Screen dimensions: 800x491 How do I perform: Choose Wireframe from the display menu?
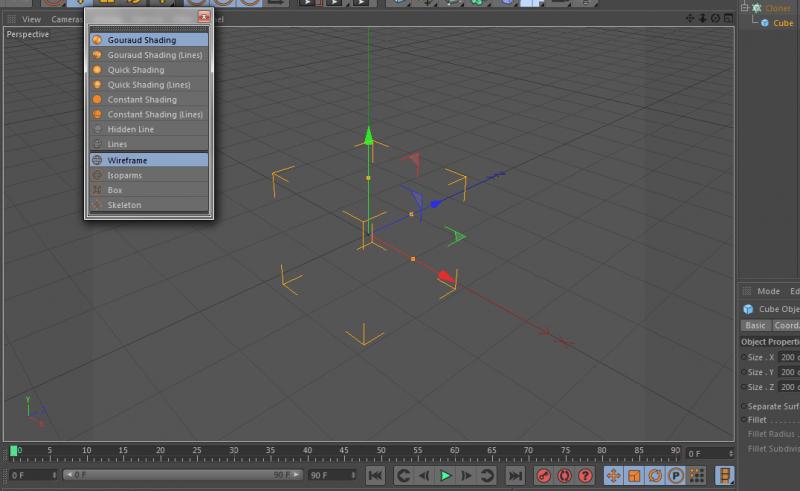click(126, 160)
